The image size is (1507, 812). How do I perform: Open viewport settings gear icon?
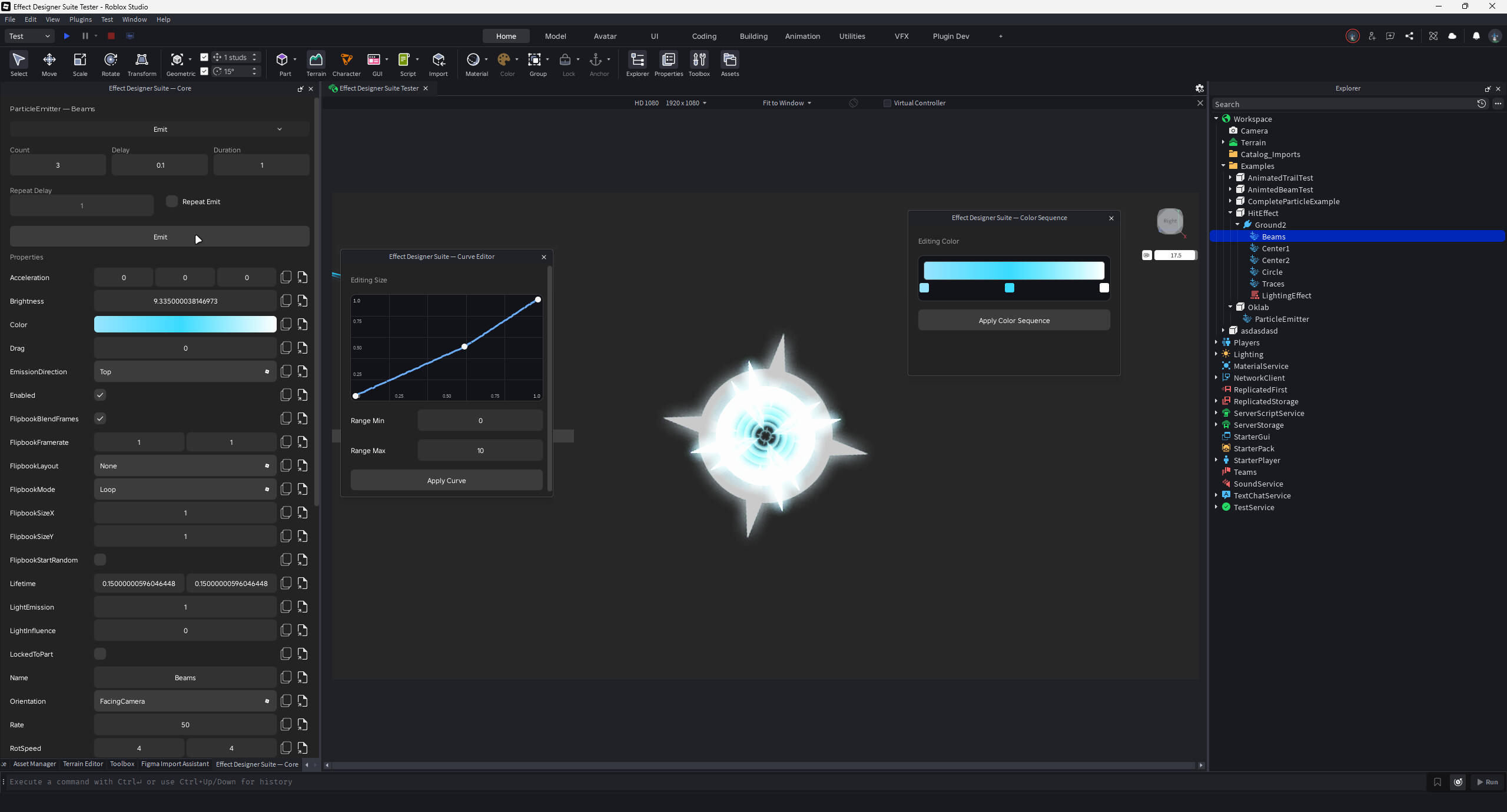pyautogui.click(x=1200, y=88)
